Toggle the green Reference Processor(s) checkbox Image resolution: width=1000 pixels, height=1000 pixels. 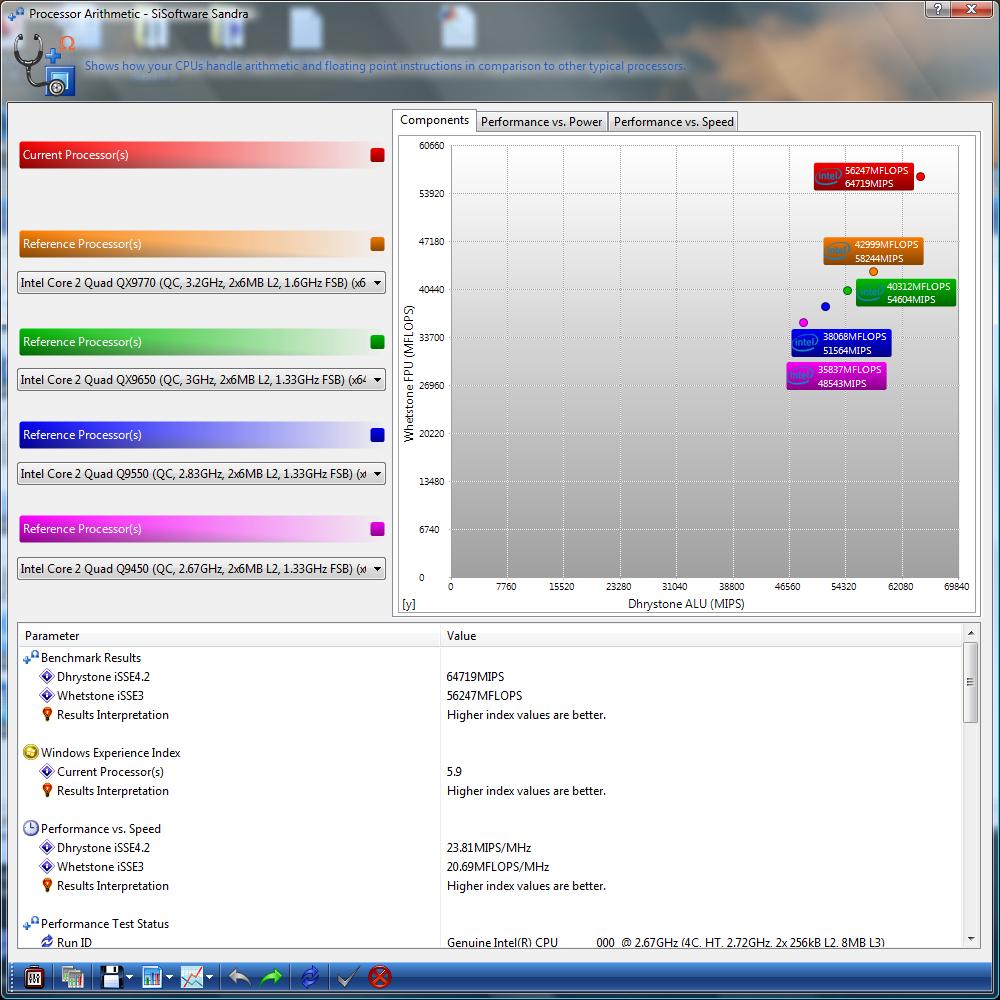click(377, 342)
